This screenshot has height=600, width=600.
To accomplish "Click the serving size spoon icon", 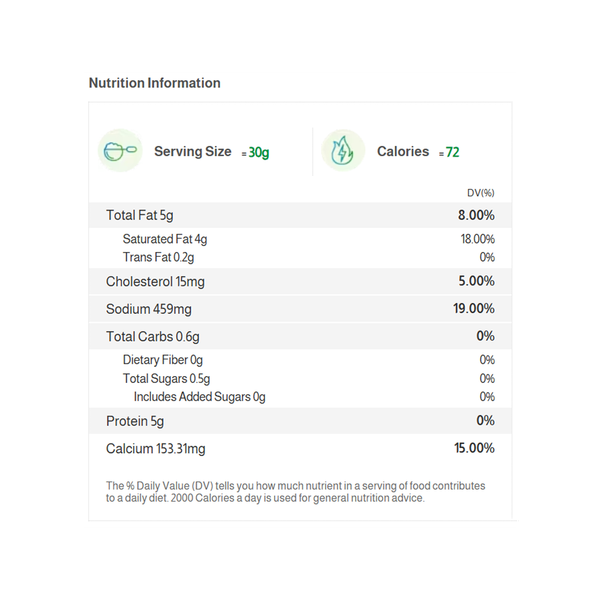I will pyautogui.click(x=121, y=152).
